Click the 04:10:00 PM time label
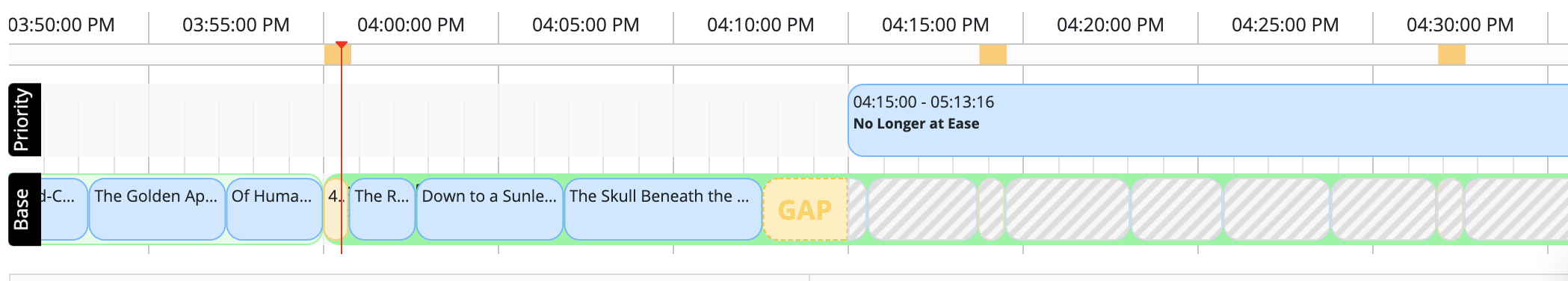This screenshot has height=281, width=1568. point(761,25)
